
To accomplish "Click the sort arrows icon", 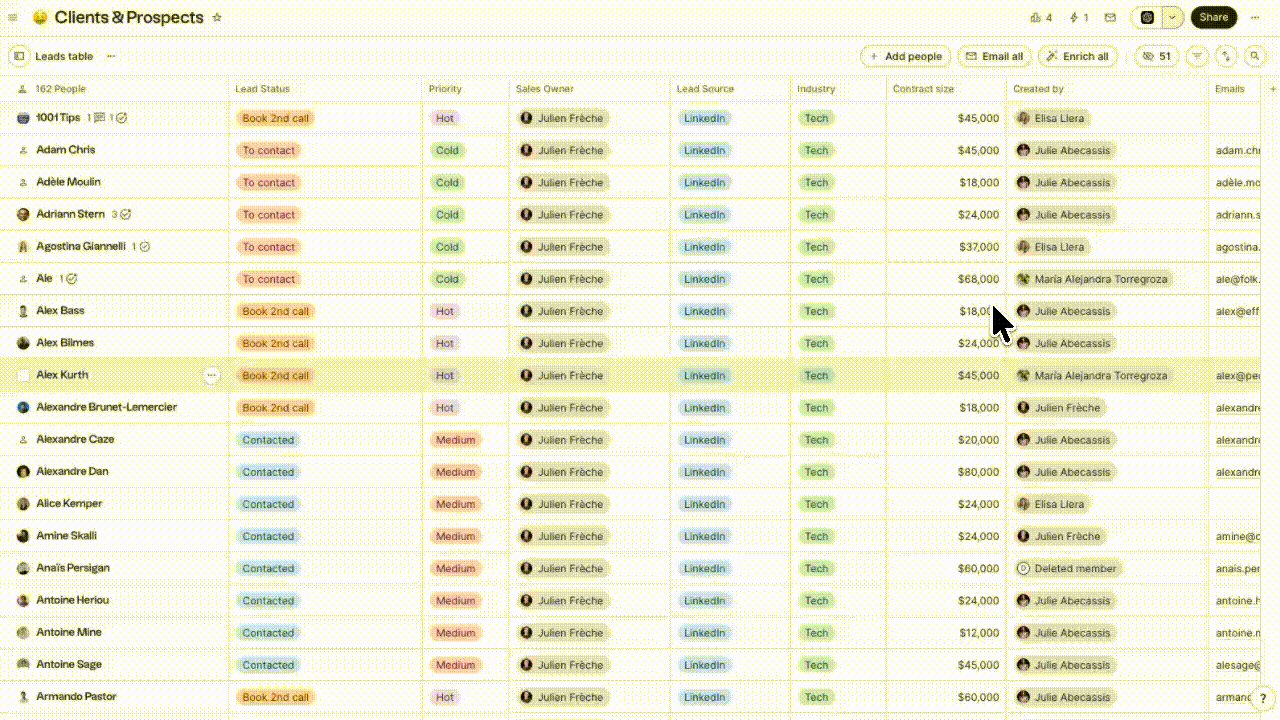I will click(x=1227, y=56).
